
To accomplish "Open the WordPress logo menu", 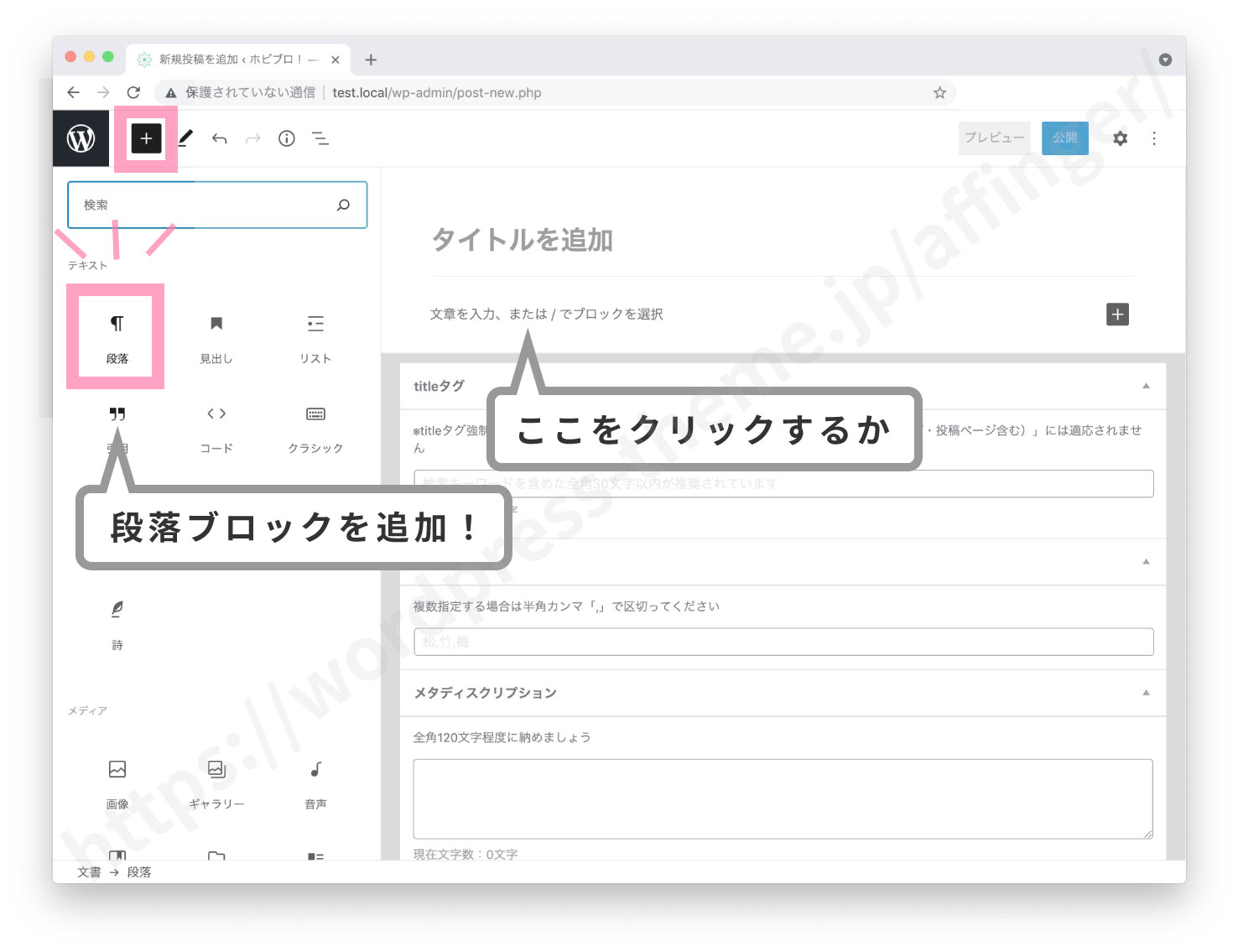I will click(x=81, y=138).
